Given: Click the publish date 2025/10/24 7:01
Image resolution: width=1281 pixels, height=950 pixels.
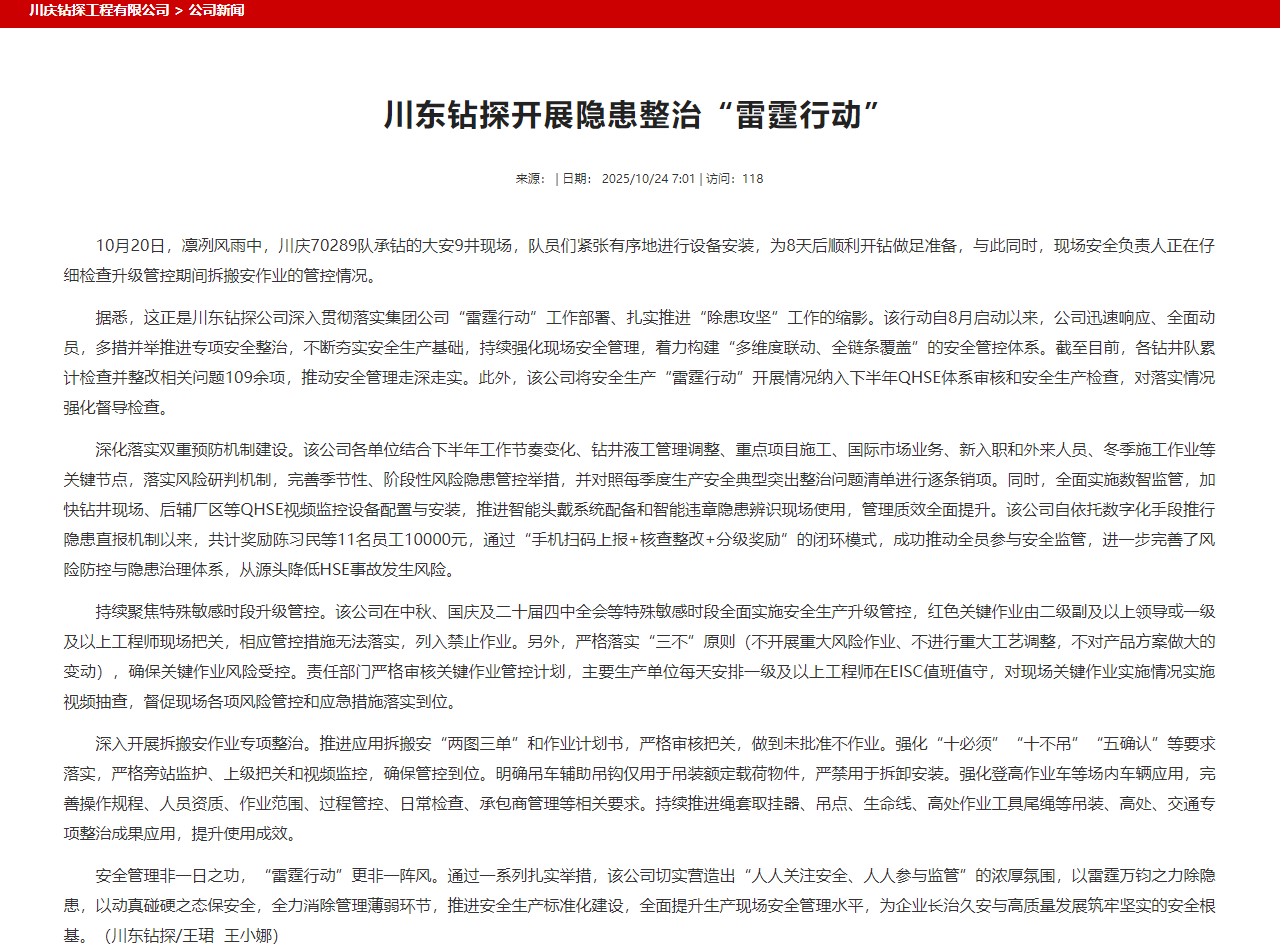Looking at the screenshot, I should click(648, 179).
